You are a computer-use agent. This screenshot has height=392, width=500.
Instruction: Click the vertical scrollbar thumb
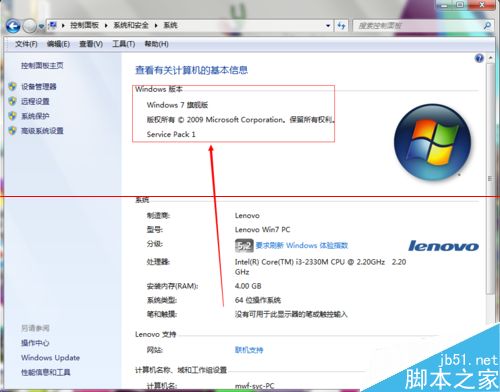click(x=490, y=179)
